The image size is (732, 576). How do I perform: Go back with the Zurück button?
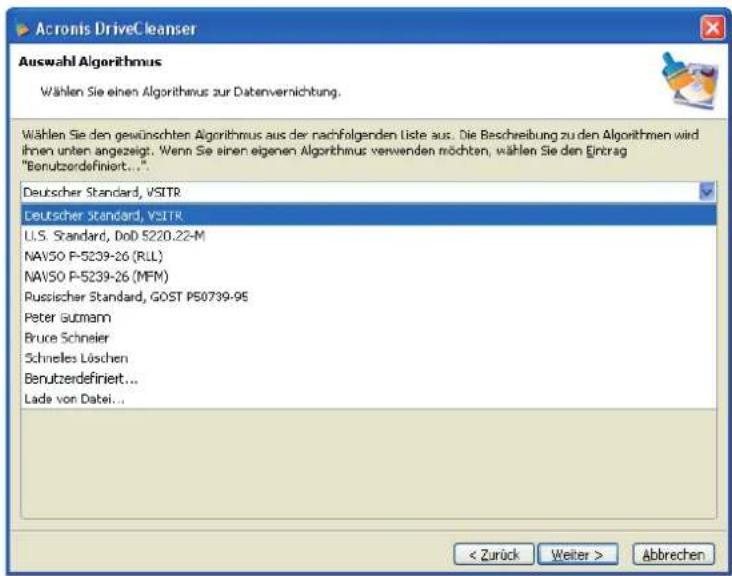pos(493,555)
